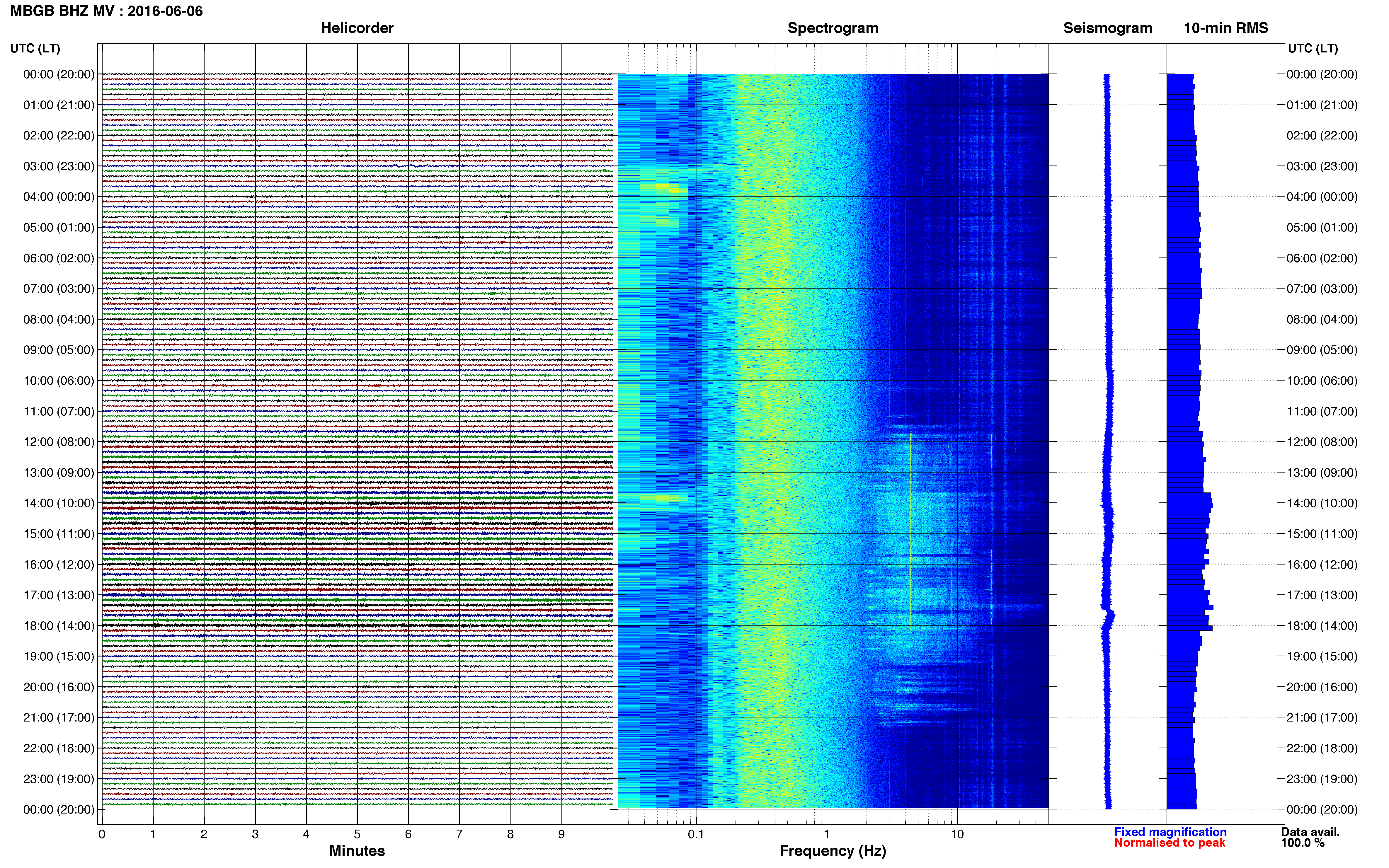Click "23:00 (19:00)" on the RMS panel time axis
Screen dimensions: 1389x868
(x=1322, y=779)
